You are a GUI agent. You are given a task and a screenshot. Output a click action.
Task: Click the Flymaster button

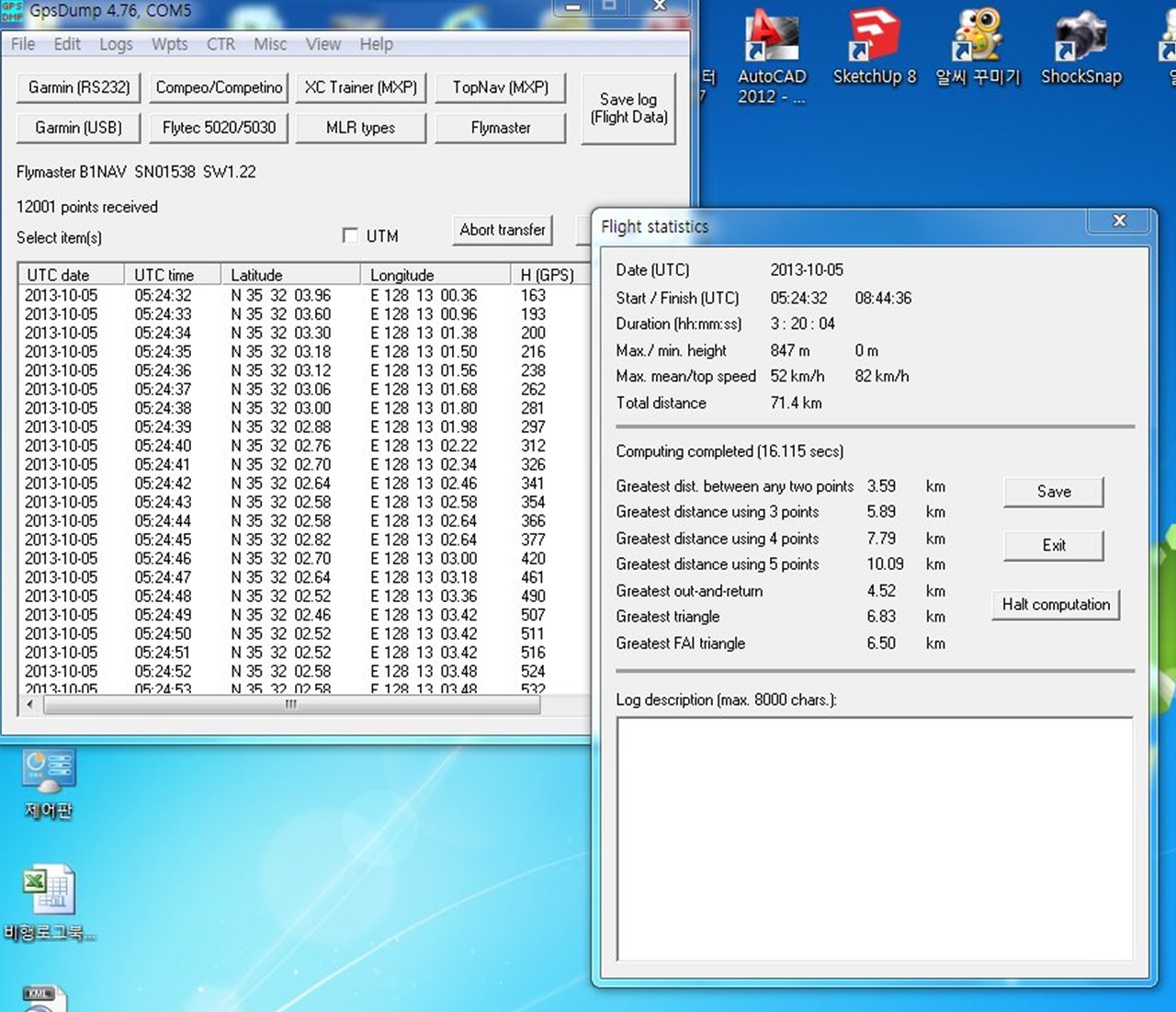501,128
